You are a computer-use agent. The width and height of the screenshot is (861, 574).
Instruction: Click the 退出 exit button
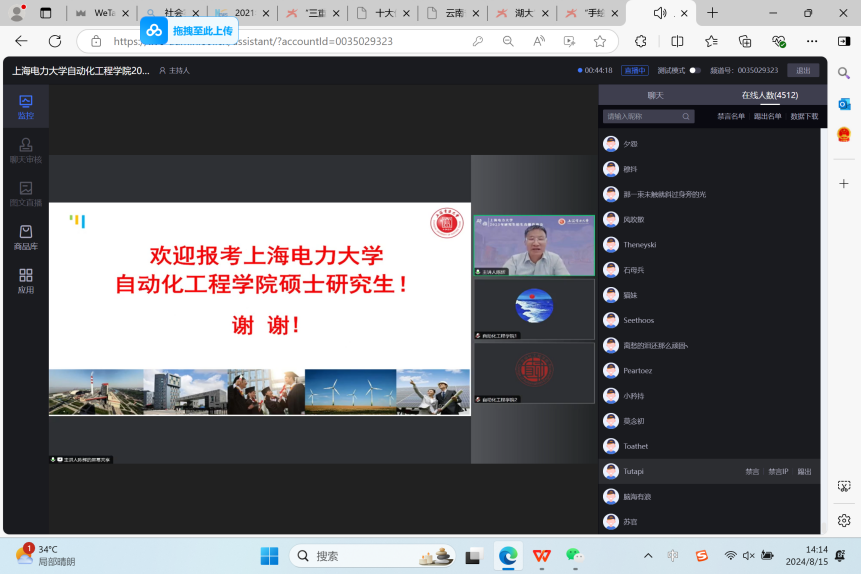pyautogui.click(x=802, y=70)
